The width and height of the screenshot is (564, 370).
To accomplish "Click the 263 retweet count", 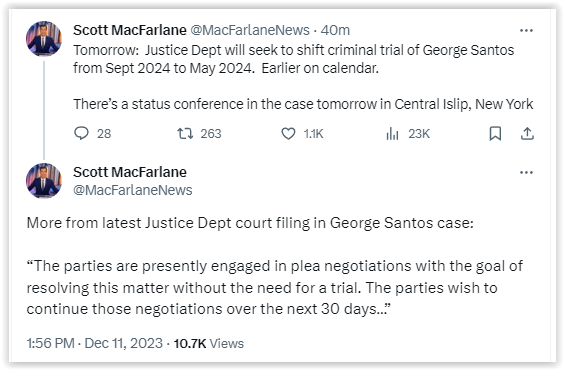I will pos(211,134).
